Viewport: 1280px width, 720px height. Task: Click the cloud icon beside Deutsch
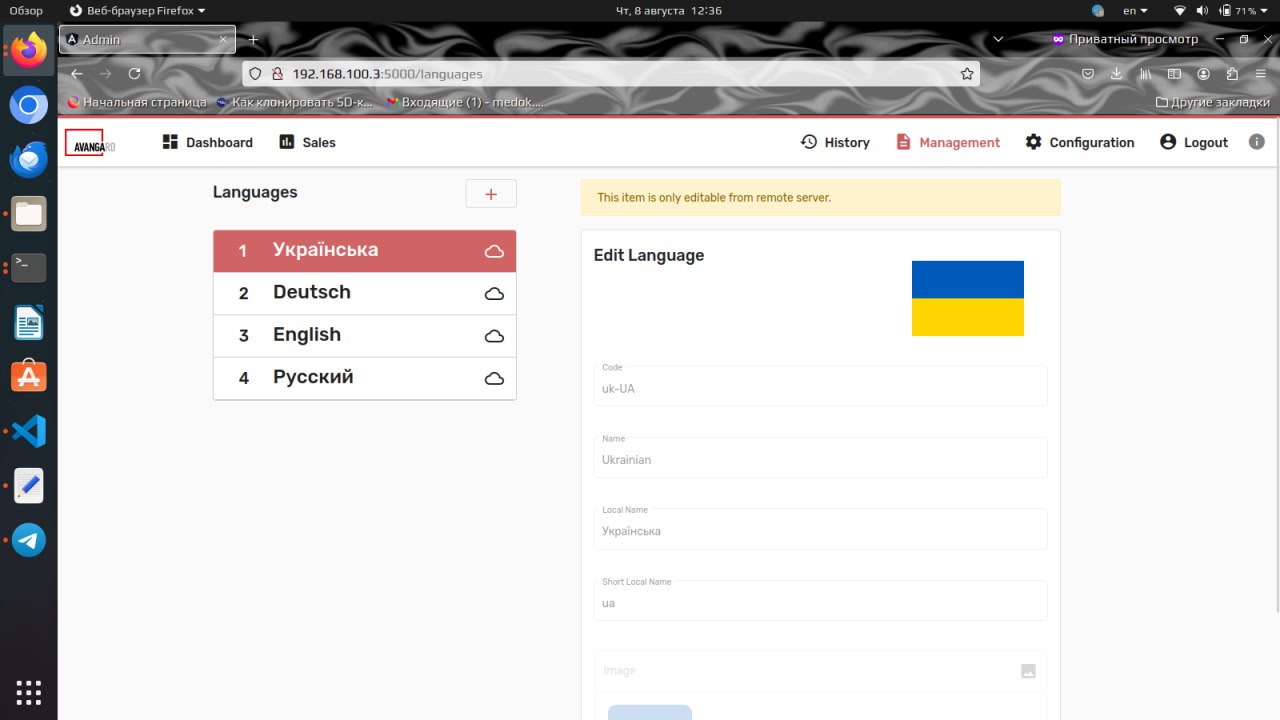click(494, 294)
